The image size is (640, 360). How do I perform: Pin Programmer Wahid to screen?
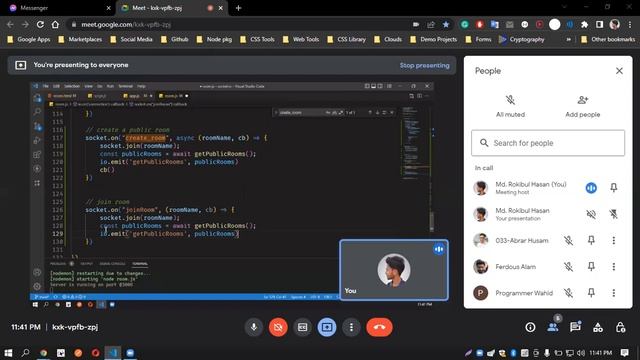pos(591,293)
